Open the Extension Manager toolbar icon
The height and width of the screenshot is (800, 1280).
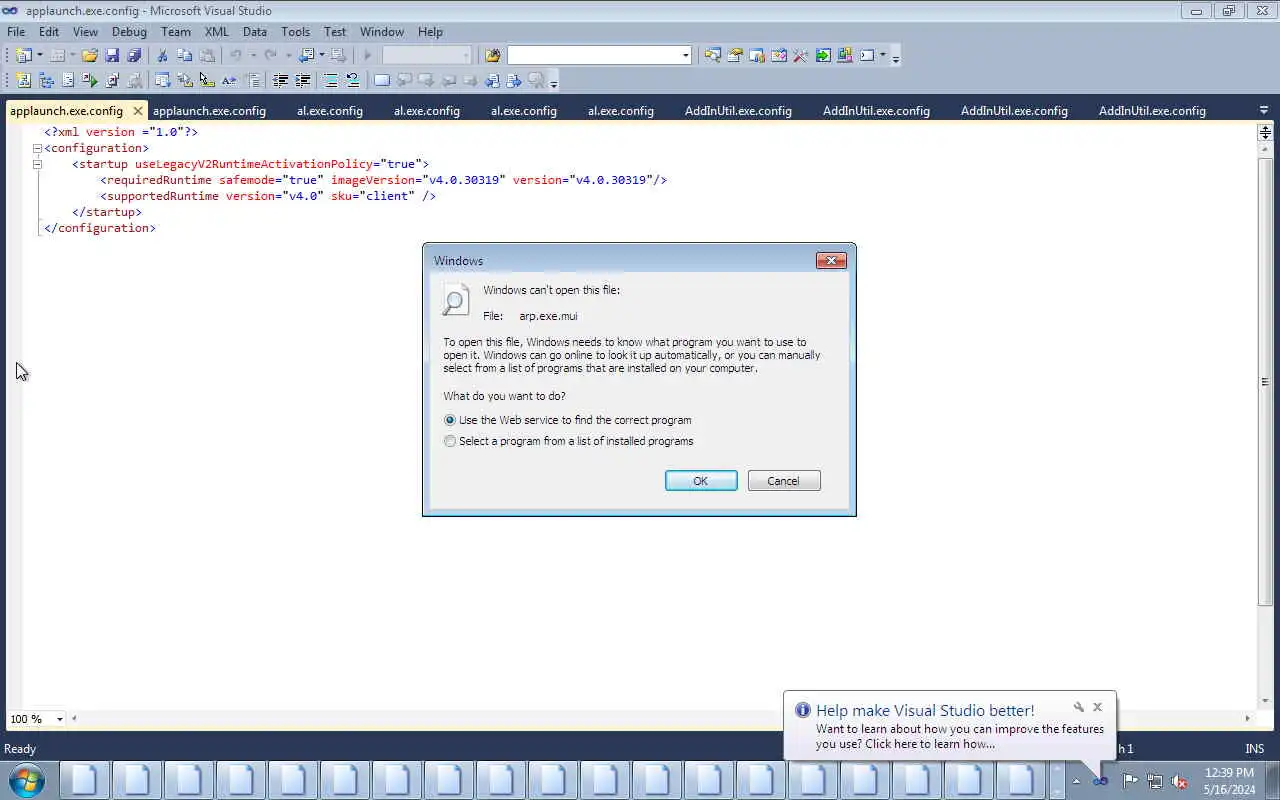pos(845,55)
